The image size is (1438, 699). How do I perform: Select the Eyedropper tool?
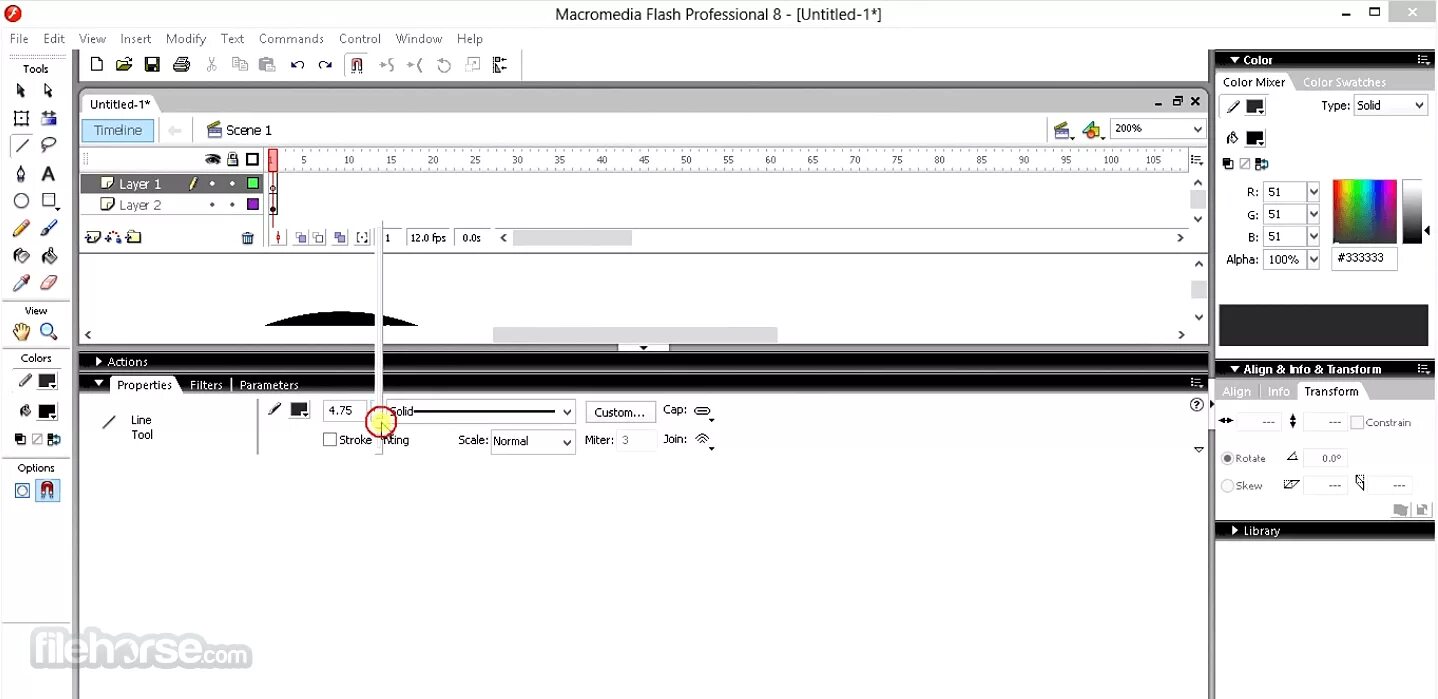coord(21,283)
